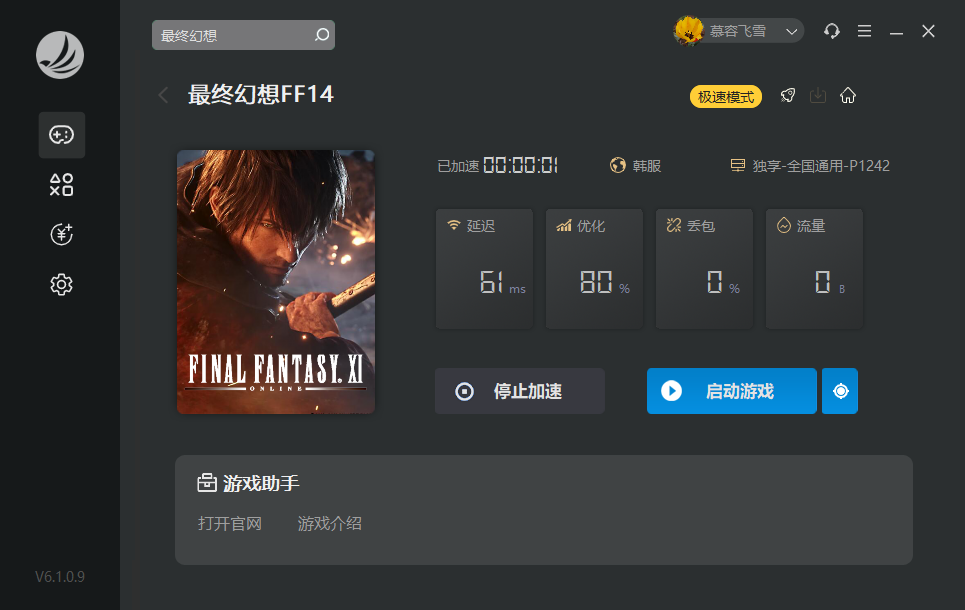Open the 打开官网 link
965x610 pixels.
(x=230, y=523)
